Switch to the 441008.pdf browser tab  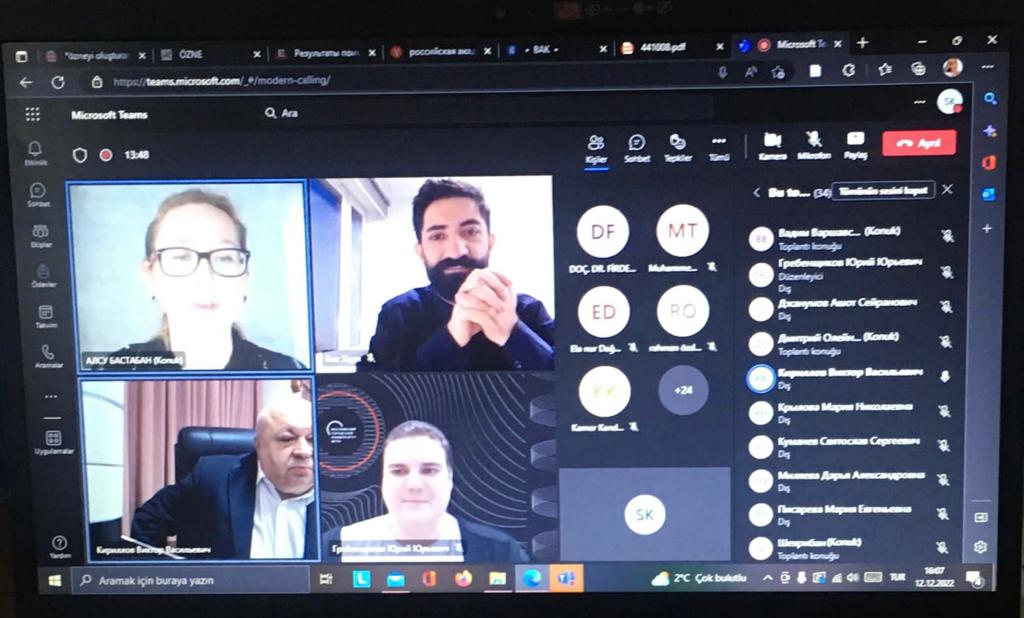click(664, 47)
